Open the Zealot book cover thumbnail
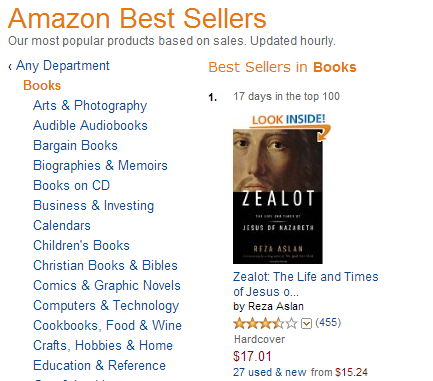The width and height of the screenshot is (433, 381). (278, 197)
